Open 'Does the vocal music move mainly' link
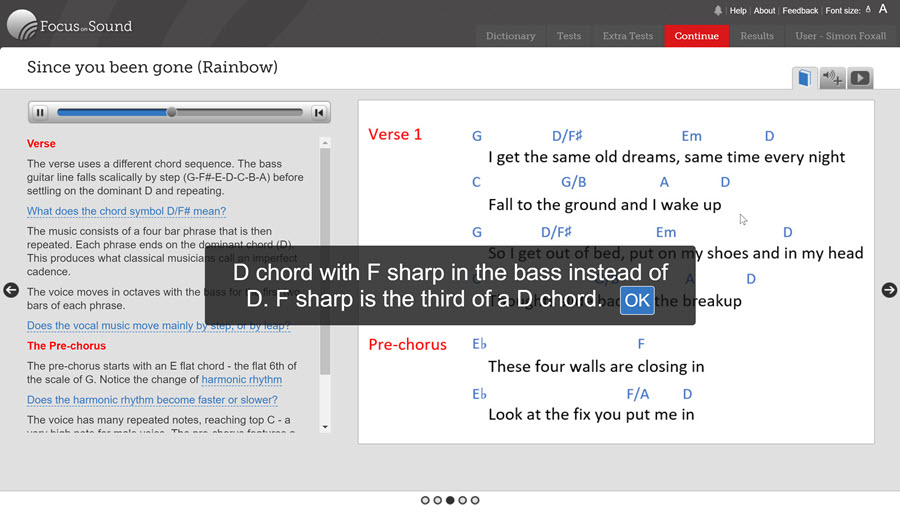 point(158,326)
